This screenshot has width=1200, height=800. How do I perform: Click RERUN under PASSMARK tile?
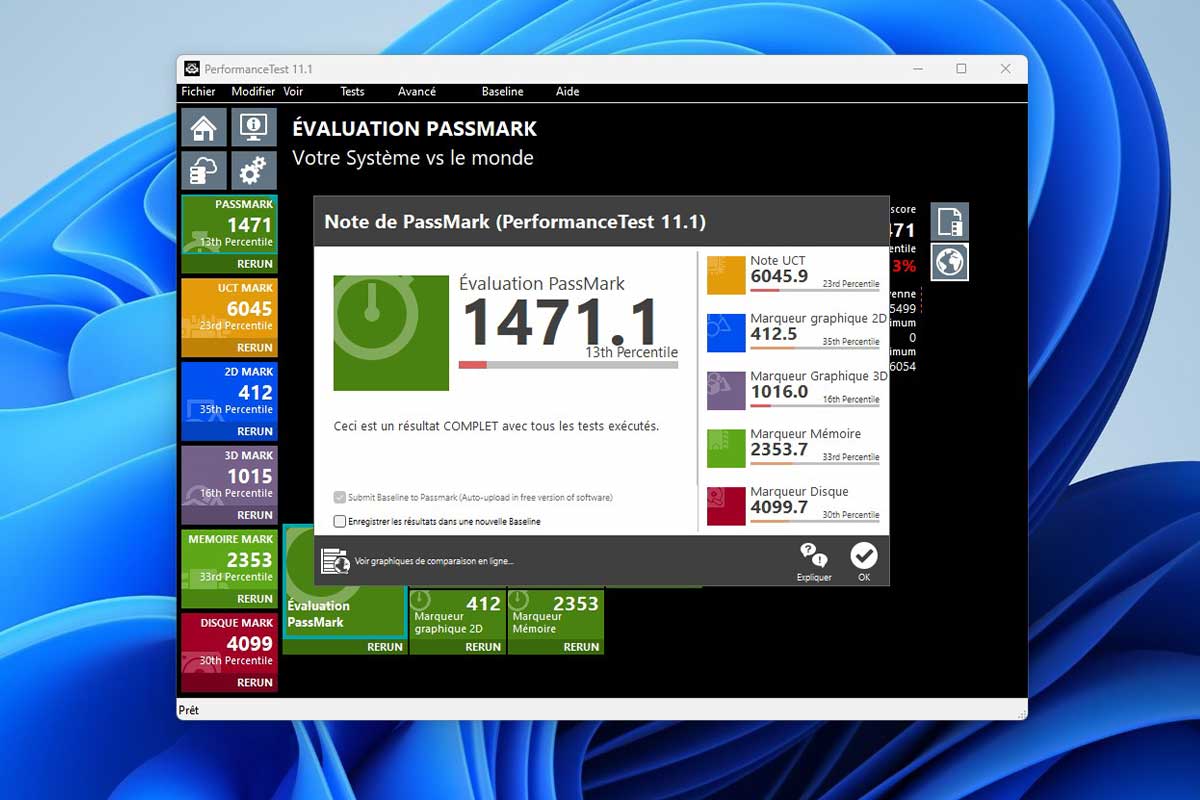coord(254,264)
